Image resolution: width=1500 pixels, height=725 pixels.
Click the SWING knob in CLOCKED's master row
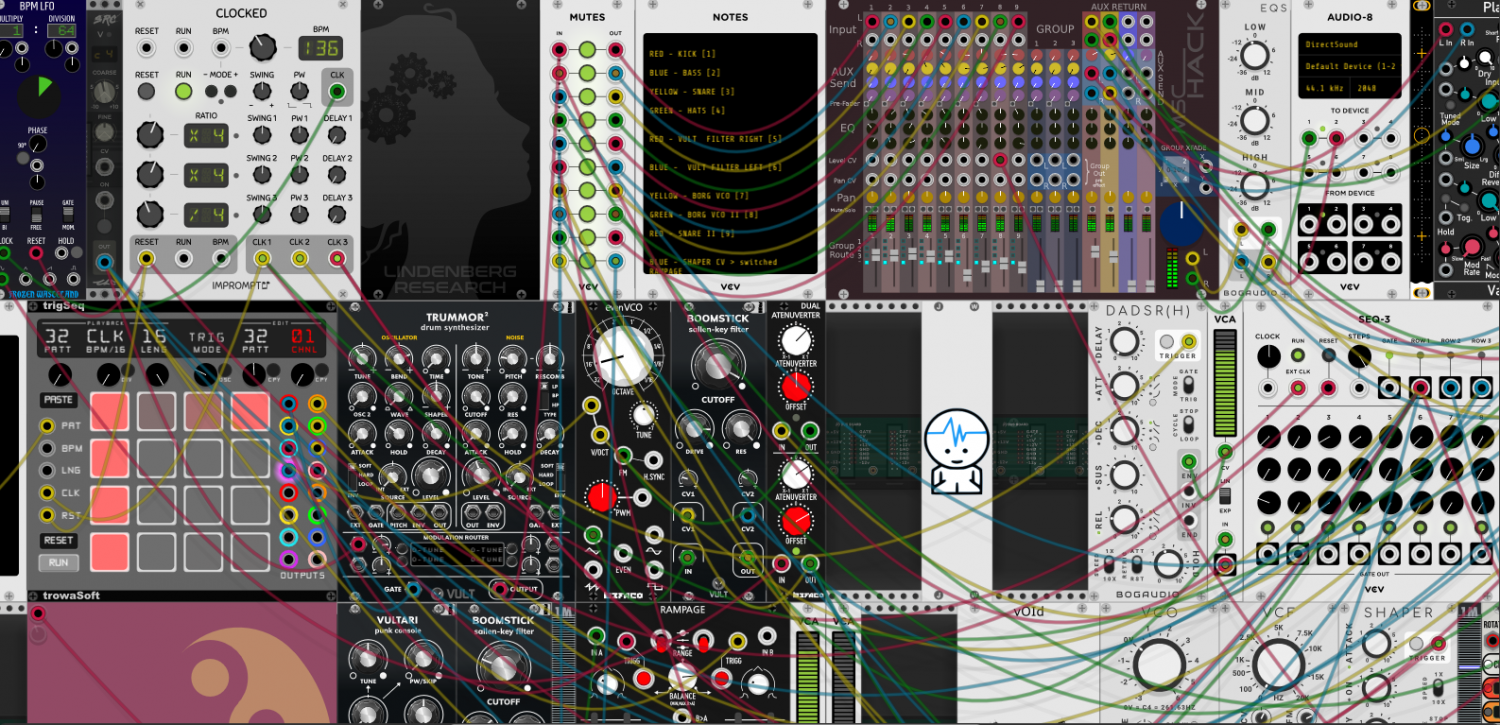click(262, 92)
